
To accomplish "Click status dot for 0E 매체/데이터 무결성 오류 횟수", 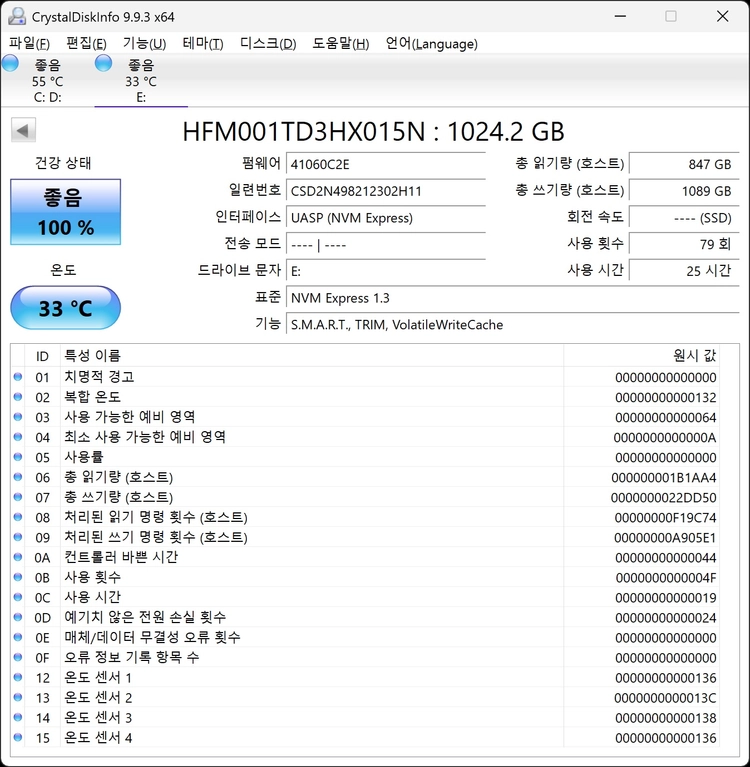I will [18, 637].
